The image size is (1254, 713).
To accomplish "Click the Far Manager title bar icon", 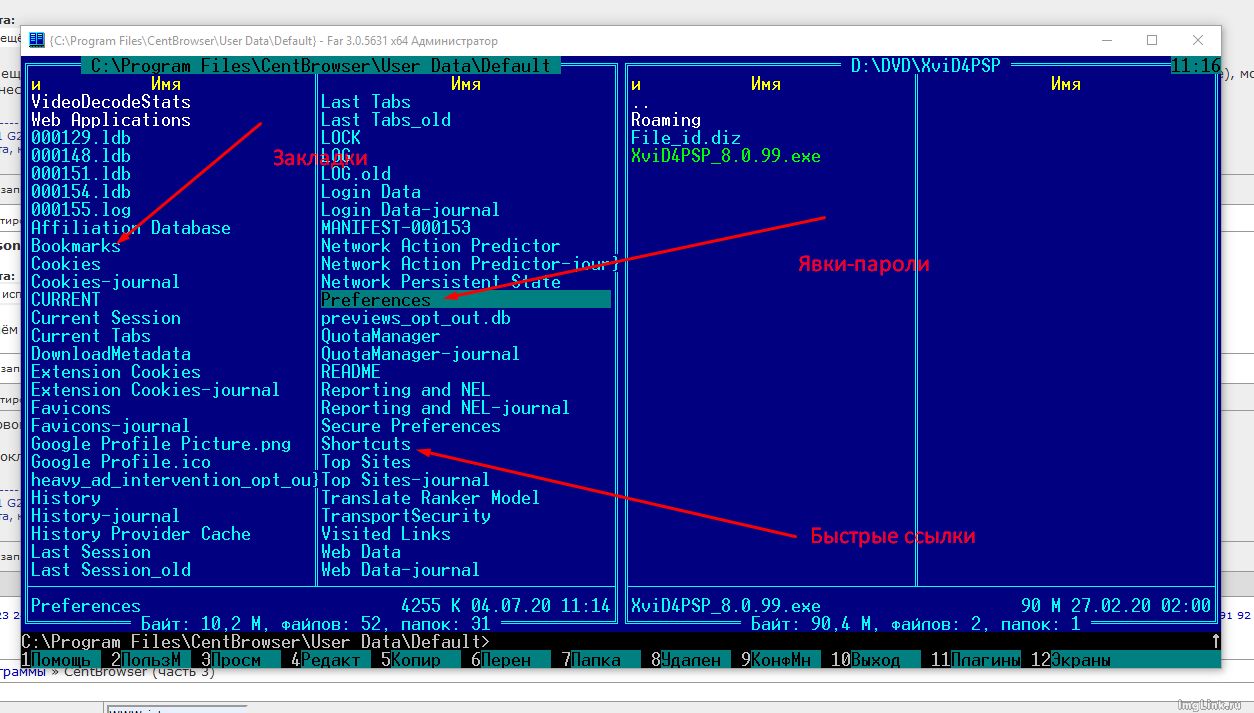I will 37,41.
